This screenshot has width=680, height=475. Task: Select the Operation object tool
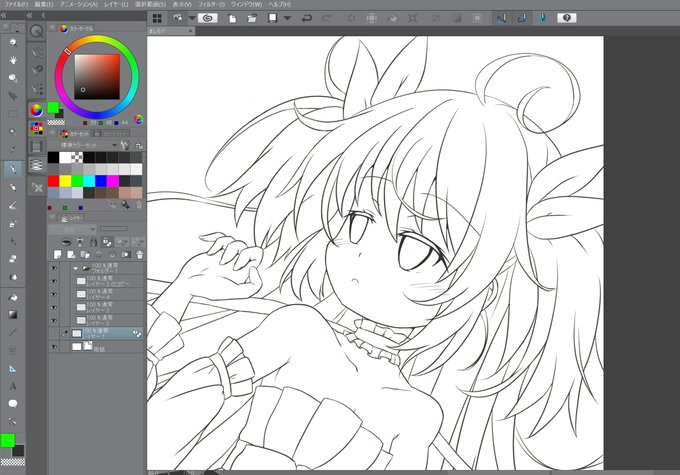click(13, 78)
